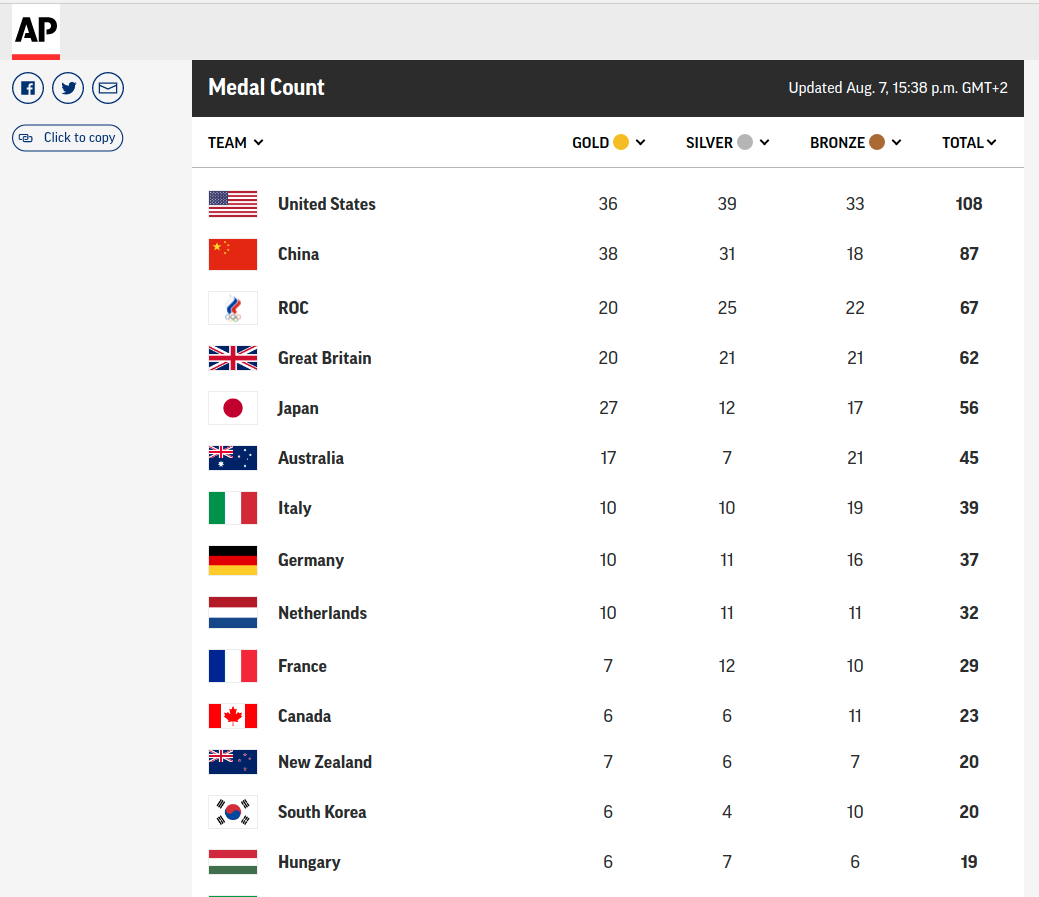This screenshot has height=897, width=1039.
Task: Click the United States flag
Action: click(233, 204)
